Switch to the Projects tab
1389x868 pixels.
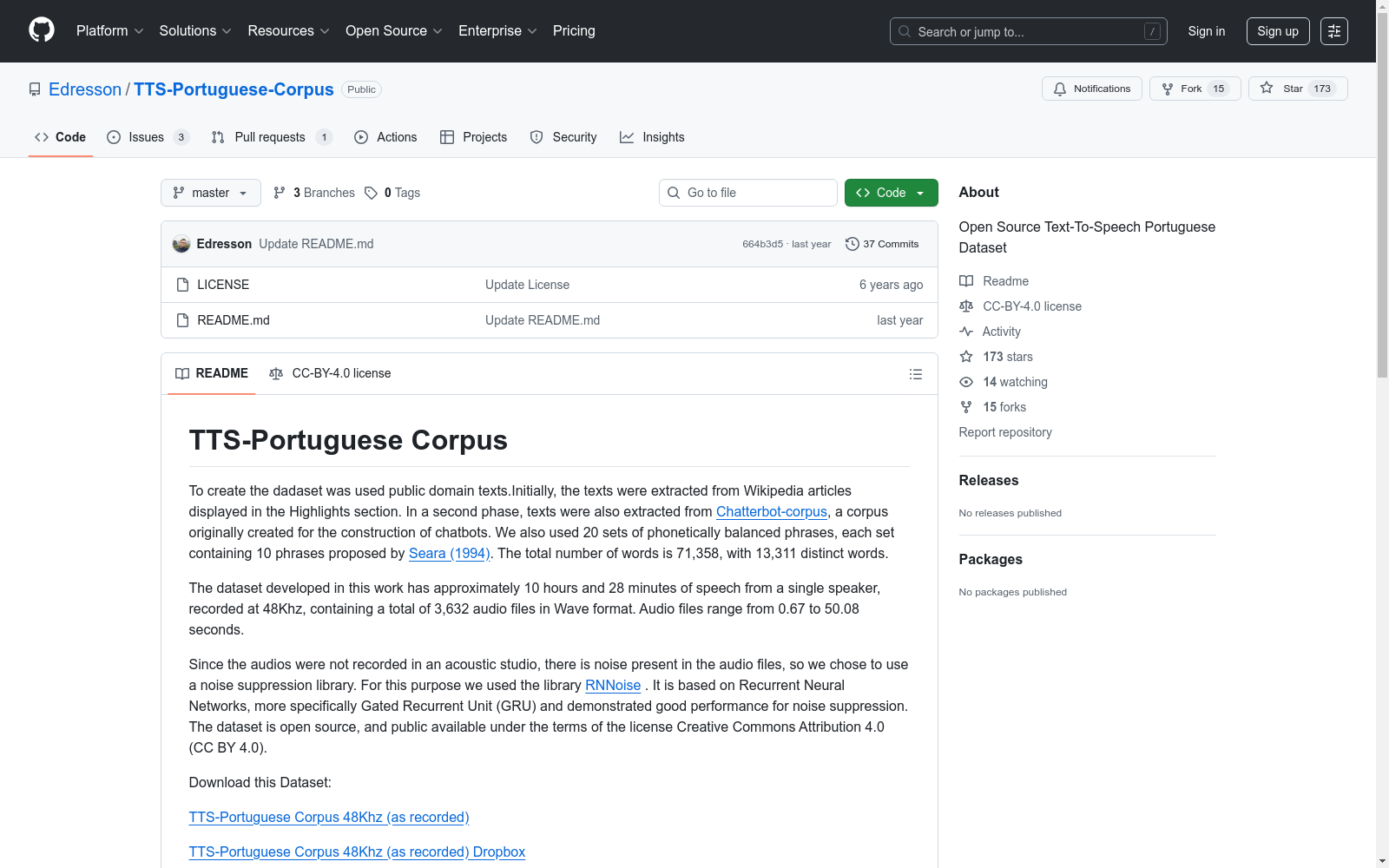[x=473, y=137]
